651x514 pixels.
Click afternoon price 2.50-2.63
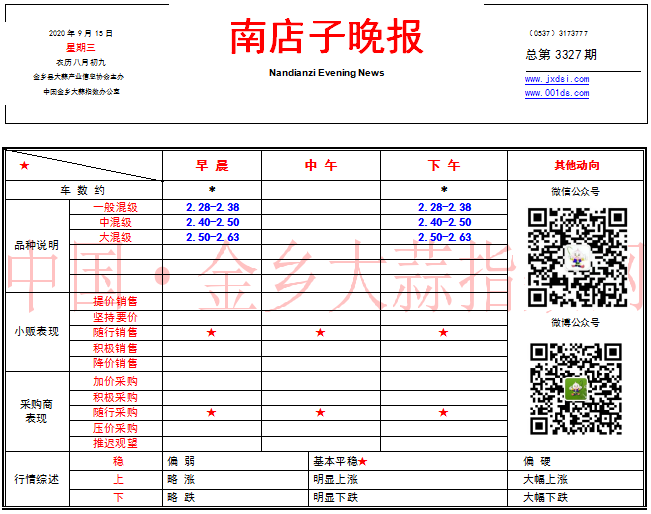(445, 237)
